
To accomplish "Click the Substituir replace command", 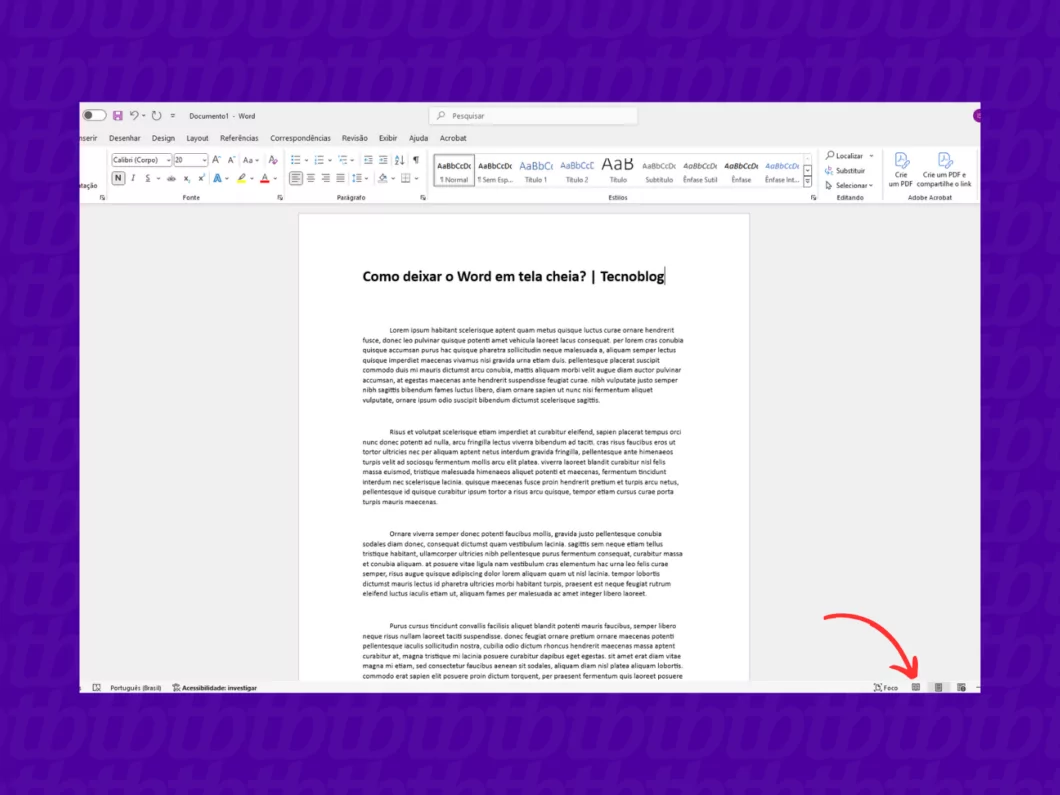I will pyautogui.click(x=845, y=170).
